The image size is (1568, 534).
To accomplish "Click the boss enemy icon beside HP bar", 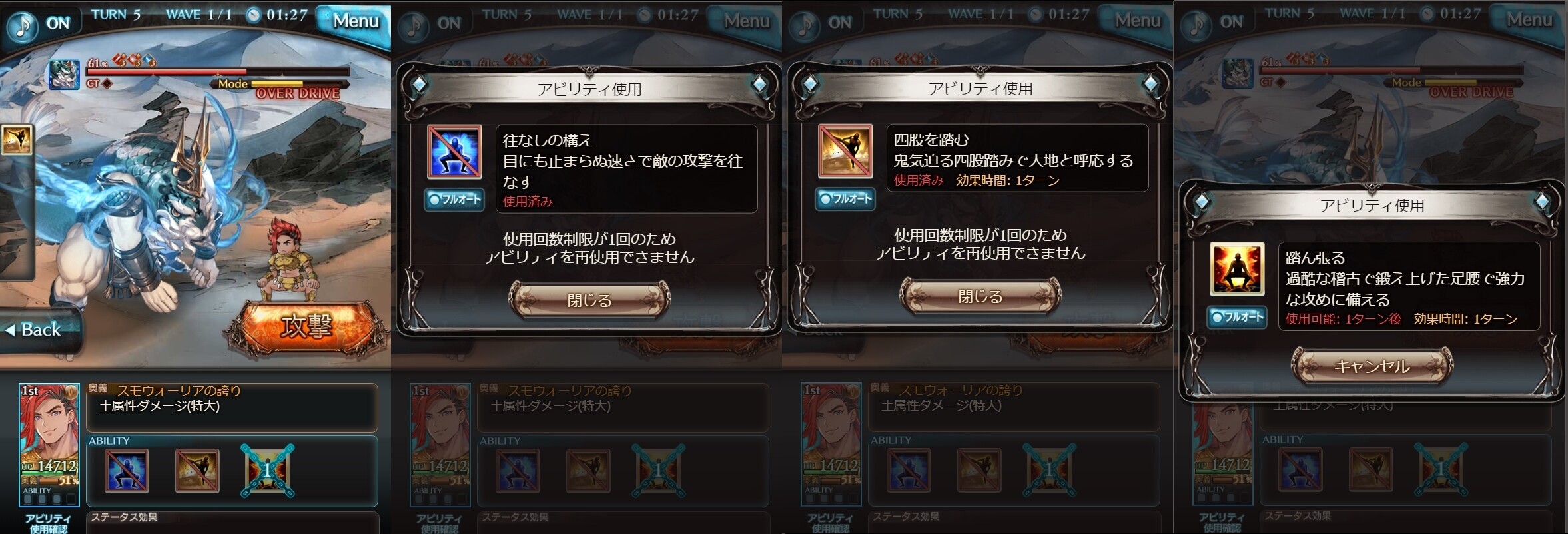I will [x=64, y=74].
